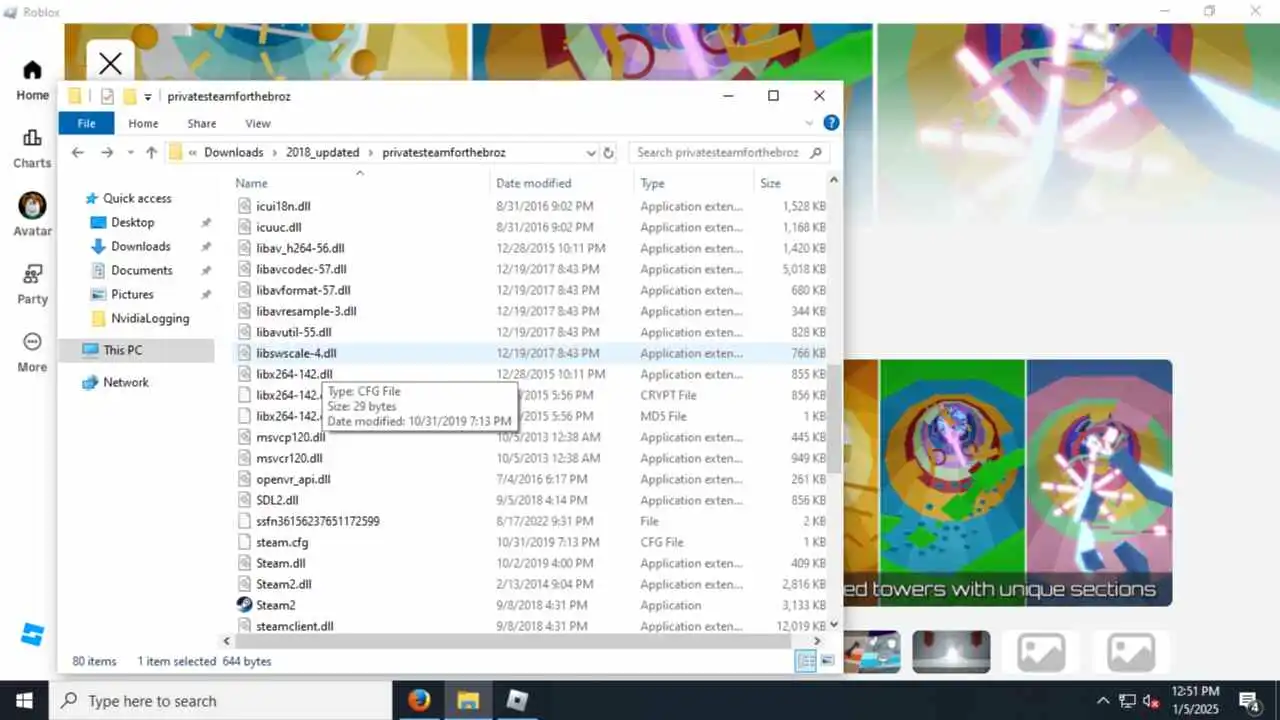The width and height of the screenshot is (1280, 720).
Task: Click the Downloads breadcrumb in address bar
Action: pos(233,153)
